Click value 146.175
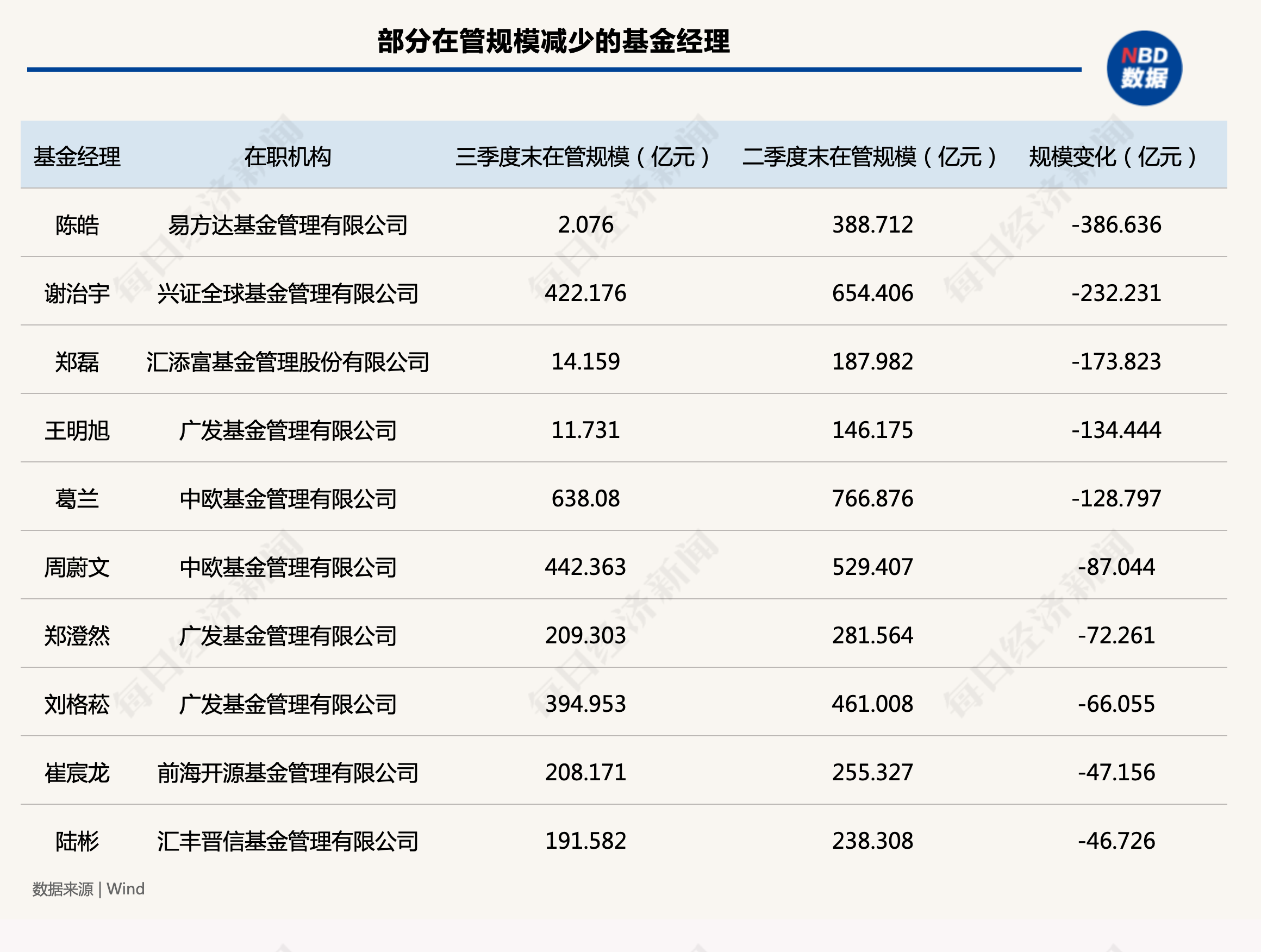 click(872, 430)
